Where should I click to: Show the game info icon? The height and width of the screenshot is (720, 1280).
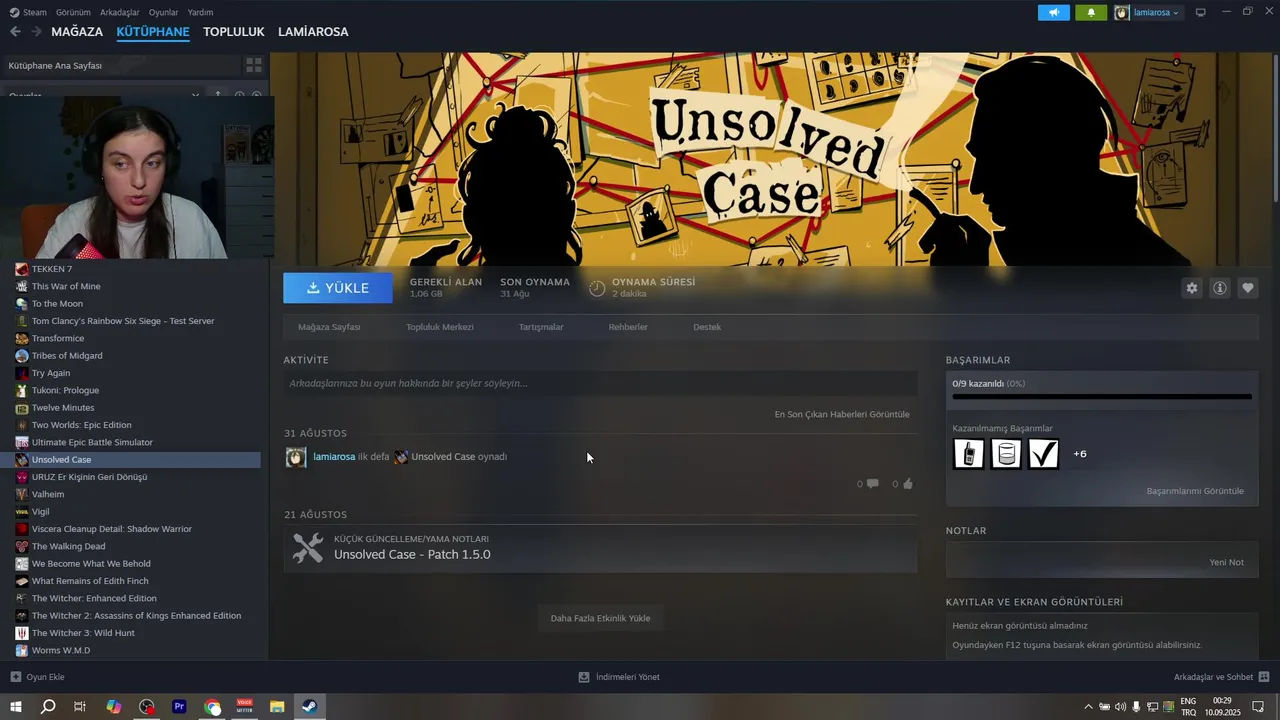click(x=1220, y=288)
